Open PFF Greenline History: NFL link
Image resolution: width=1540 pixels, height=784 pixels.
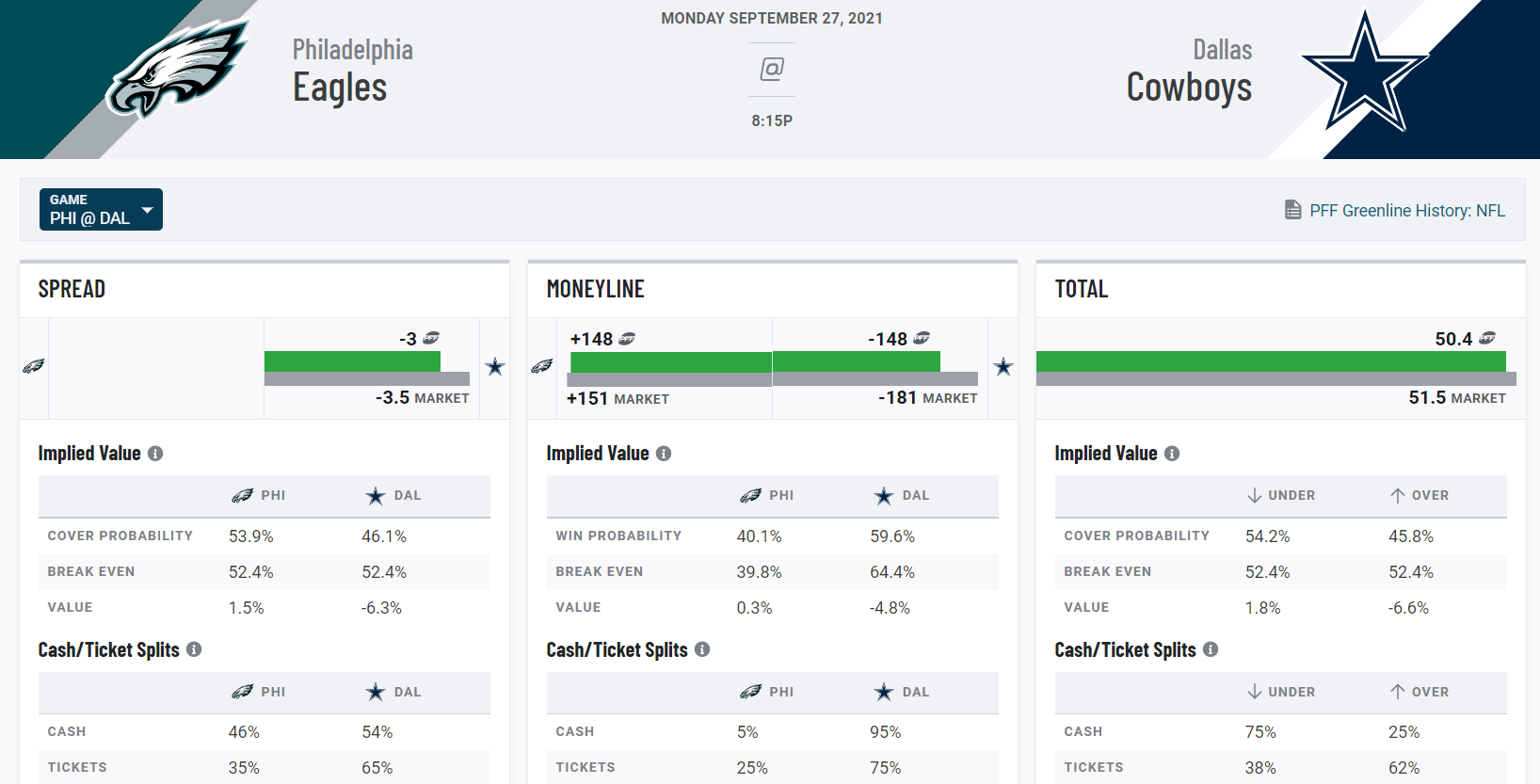(x=1407, y=211)
